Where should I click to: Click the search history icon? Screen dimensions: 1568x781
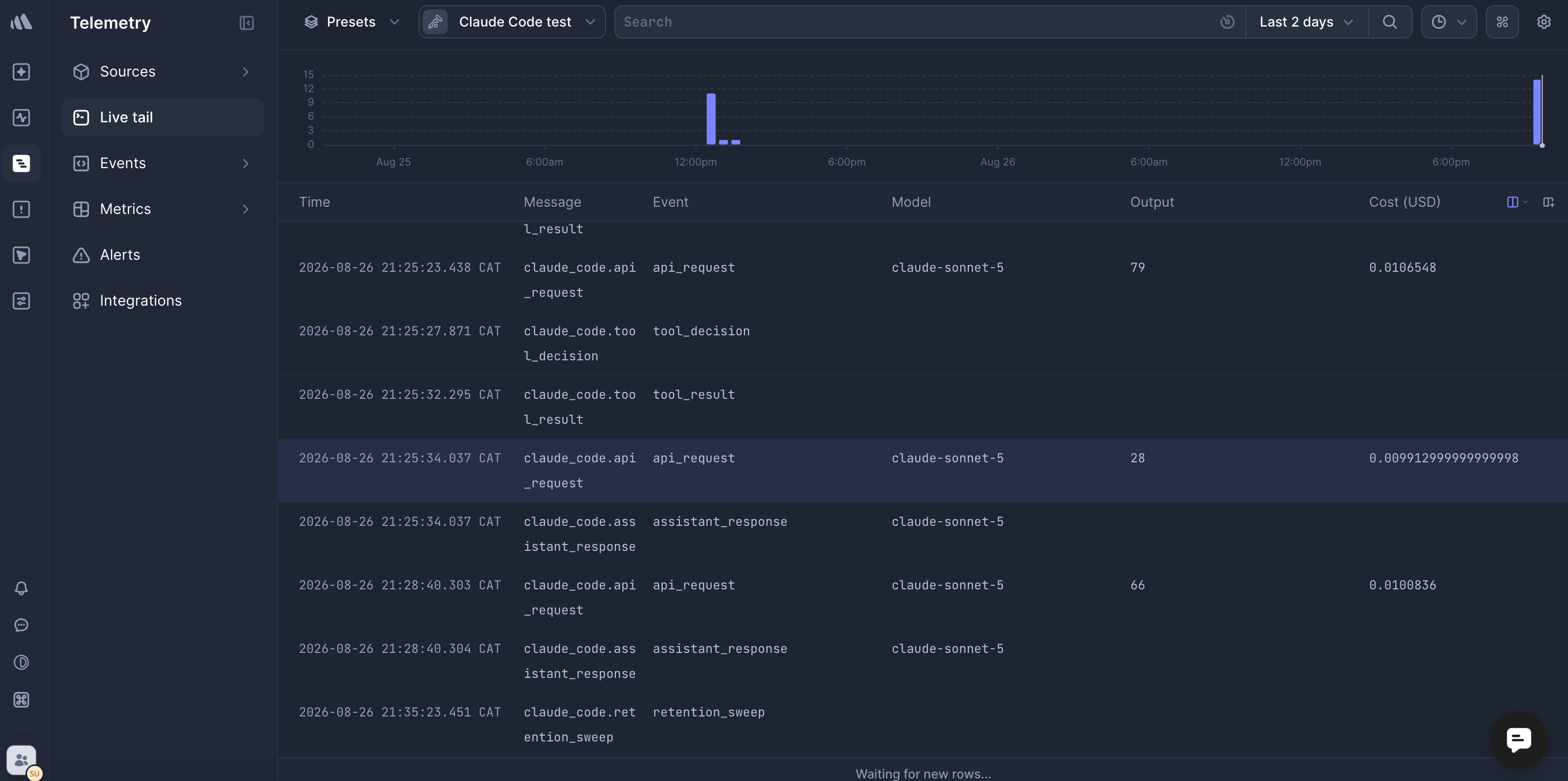(1227, 22)
